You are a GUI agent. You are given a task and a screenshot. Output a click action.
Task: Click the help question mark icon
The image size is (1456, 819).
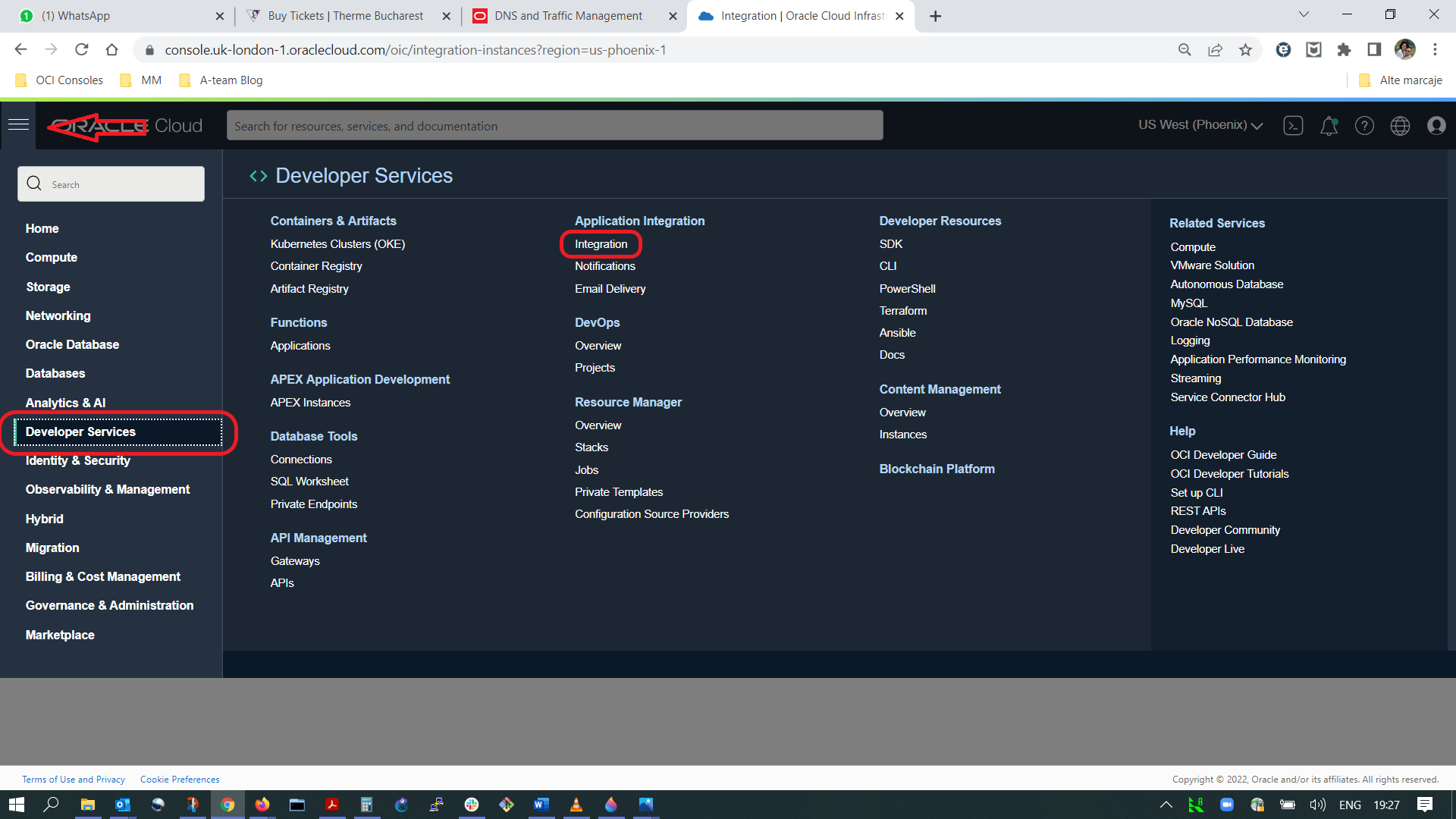click(x=1364, y=126)
